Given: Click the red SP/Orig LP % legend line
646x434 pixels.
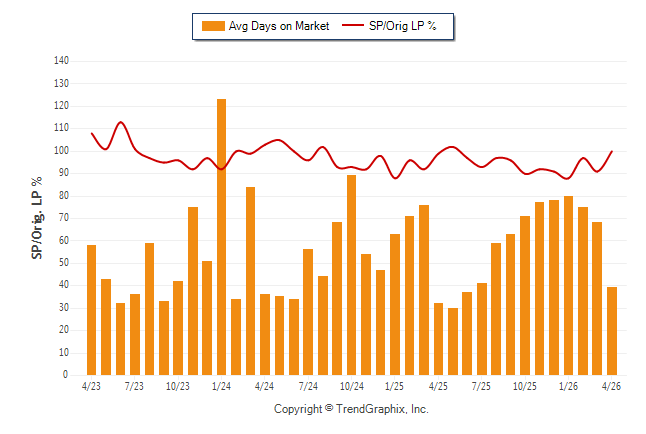Looking at the screenshot, I should point(353,26).
